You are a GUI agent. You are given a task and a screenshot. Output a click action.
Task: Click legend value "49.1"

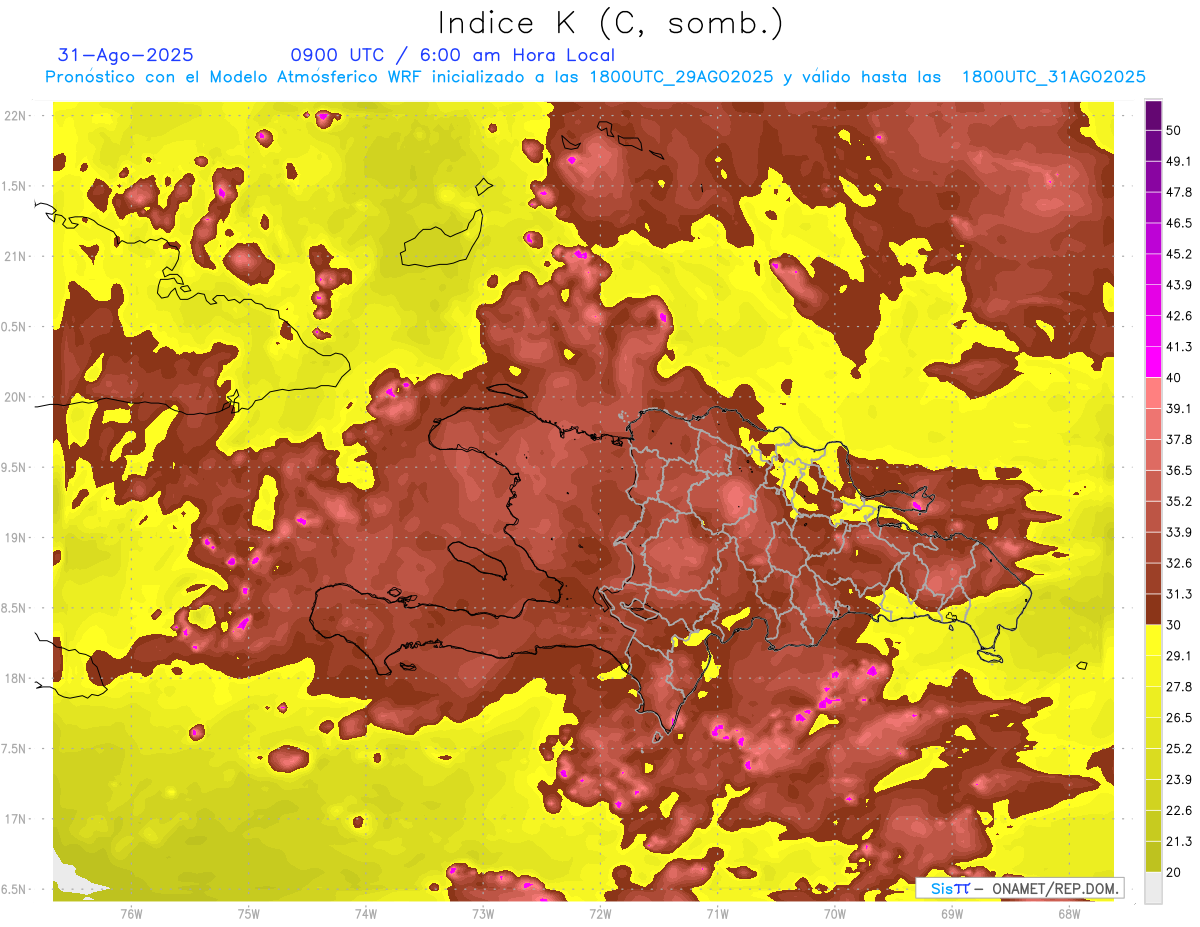(1179, 161)
